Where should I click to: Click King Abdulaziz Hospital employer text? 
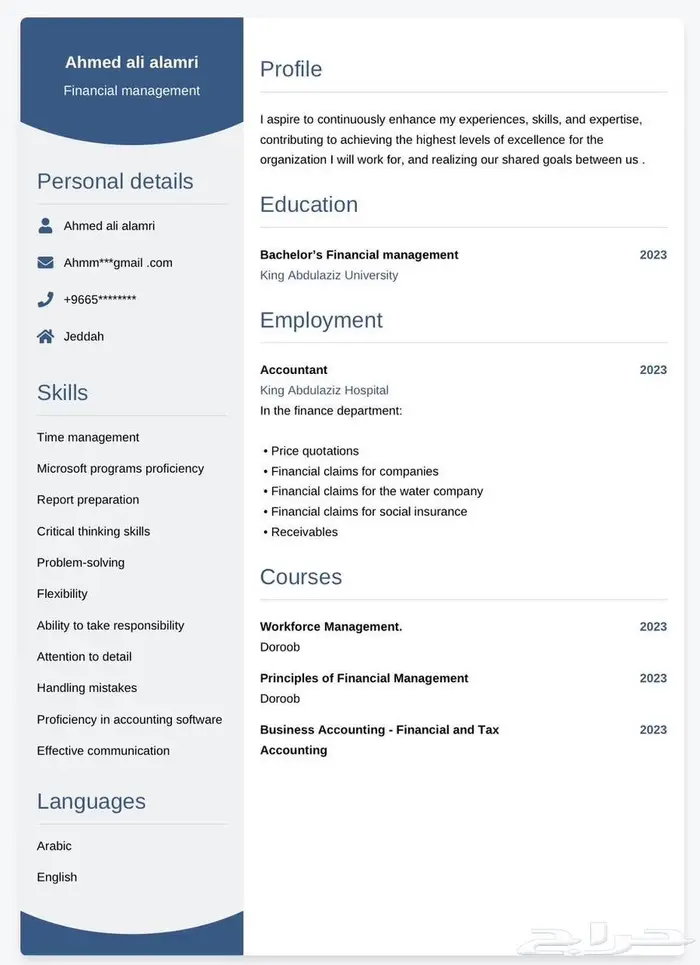pos(324,390)
